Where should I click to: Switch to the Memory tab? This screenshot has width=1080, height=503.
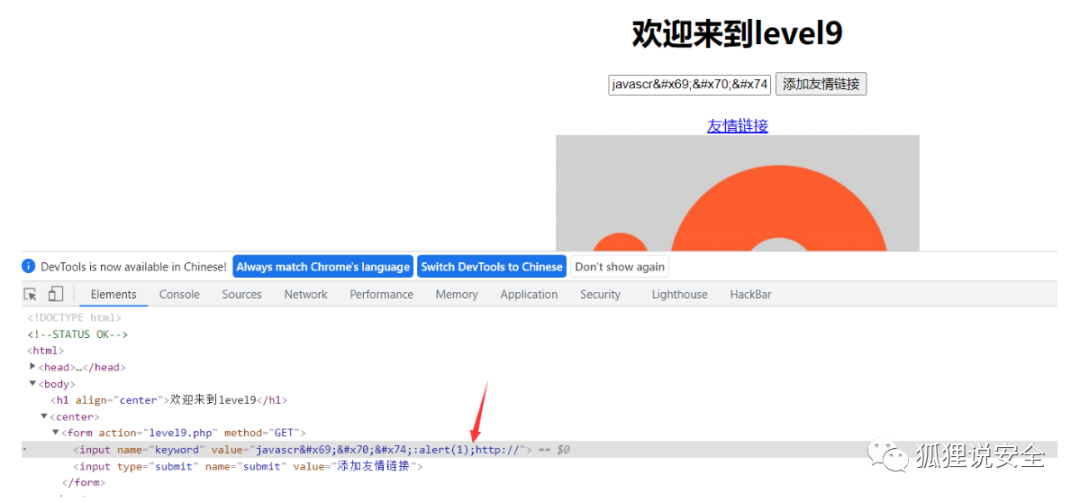pos(457,294)
